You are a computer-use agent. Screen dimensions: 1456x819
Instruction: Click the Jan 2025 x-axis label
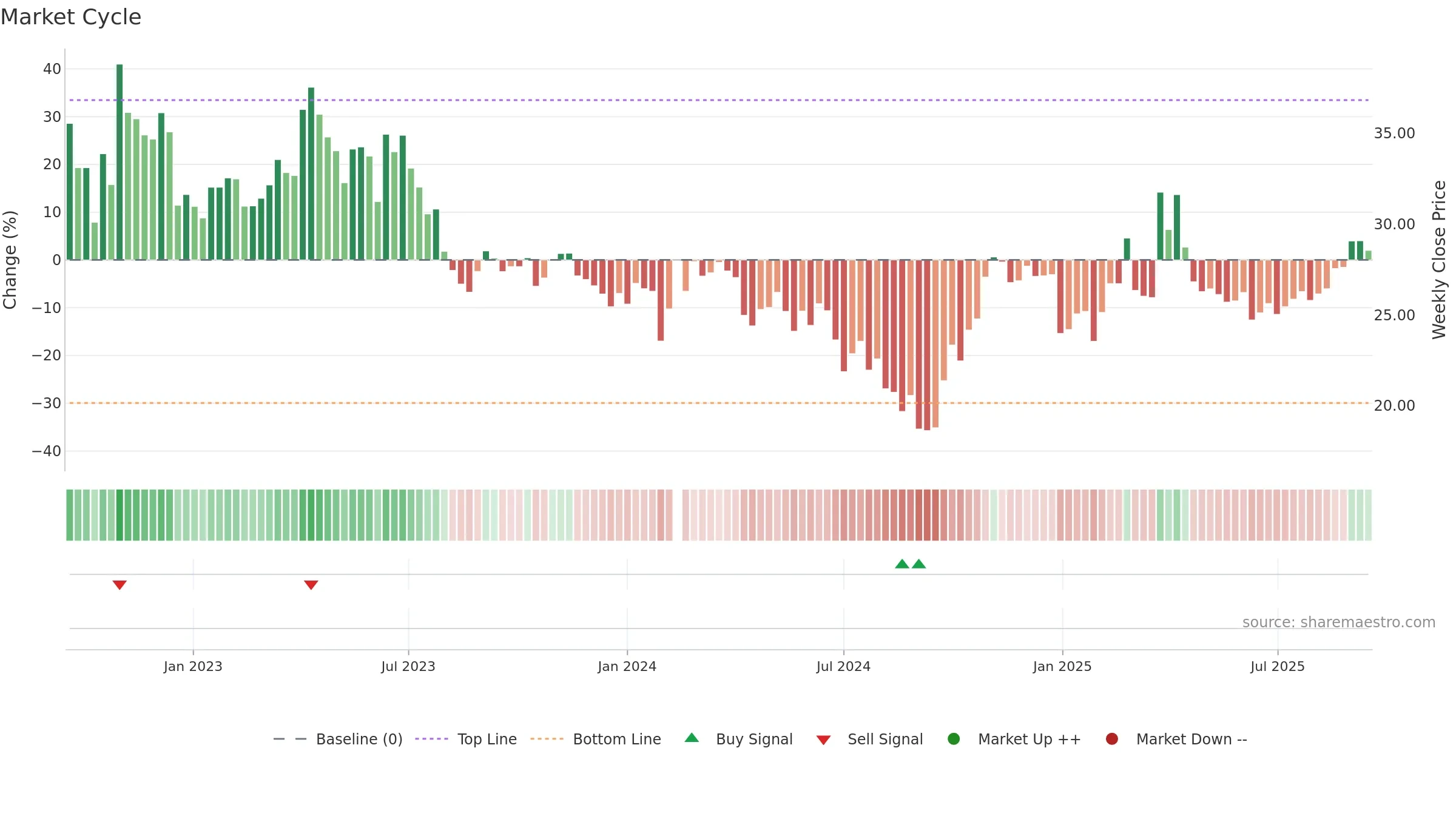(x=1062, y=666)
